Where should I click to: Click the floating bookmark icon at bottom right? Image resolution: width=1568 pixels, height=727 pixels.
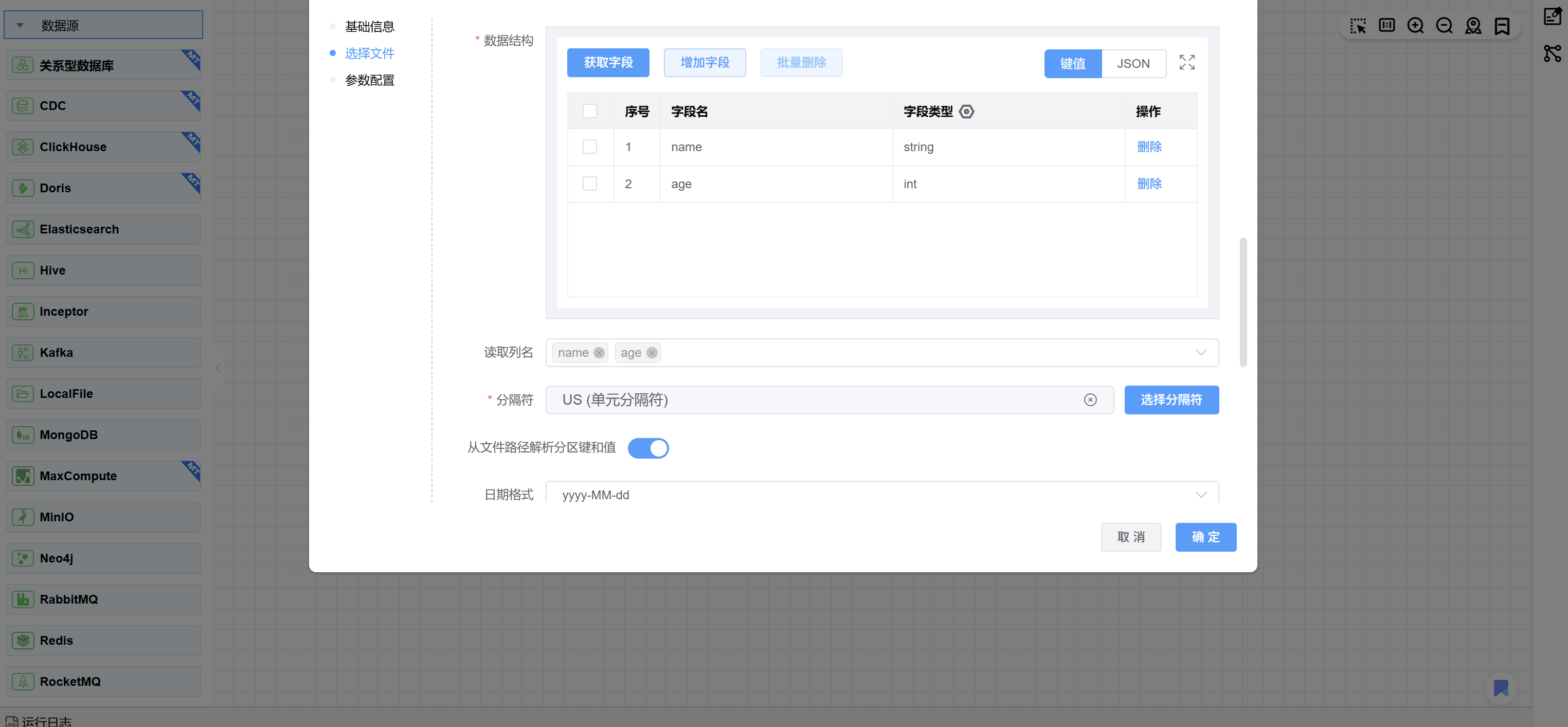[x=1501, y=687]
